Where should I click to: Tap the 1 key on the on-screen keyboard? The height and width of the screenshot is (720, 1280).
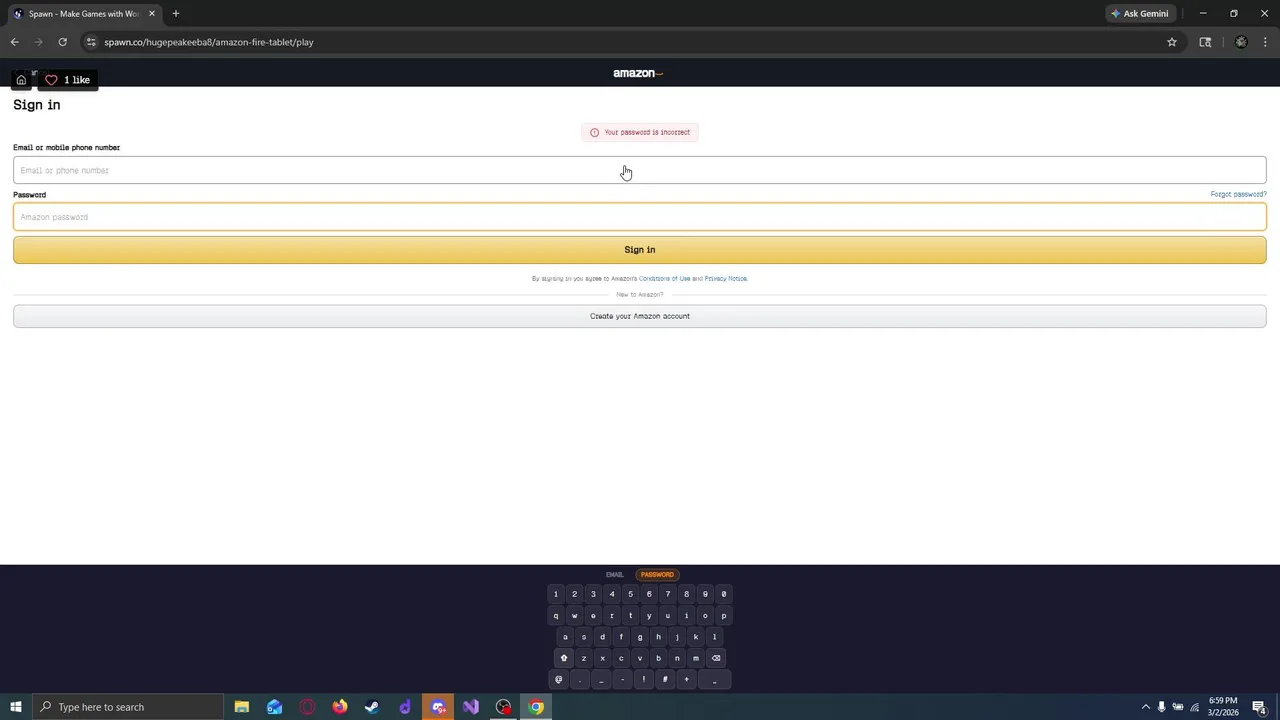pyautogui.click(x=556, y=594)
